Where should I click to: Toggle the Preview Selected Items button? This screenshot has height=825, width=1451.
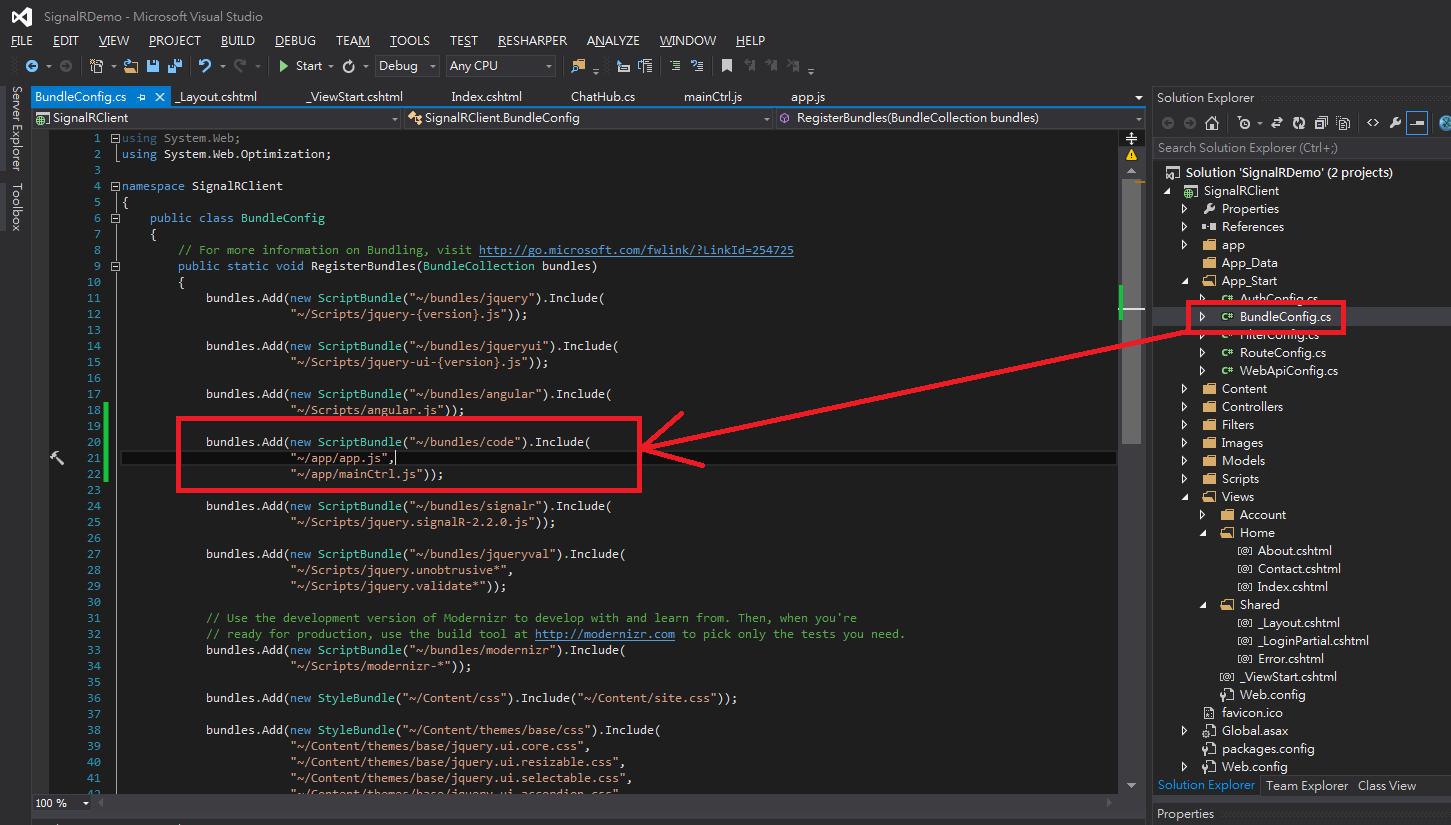(x=1417, y=123)
